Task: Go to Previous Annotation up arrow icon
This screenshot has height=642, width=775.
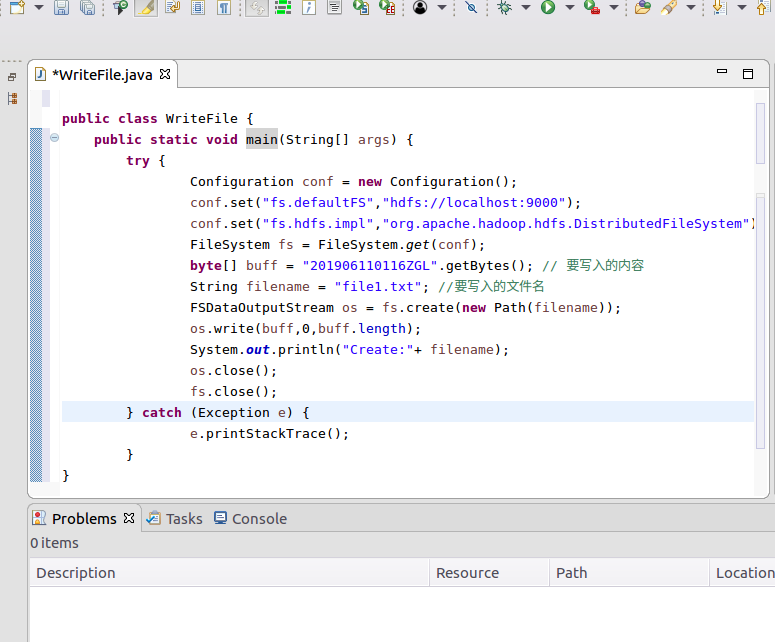Action: [x=763, y=7]
